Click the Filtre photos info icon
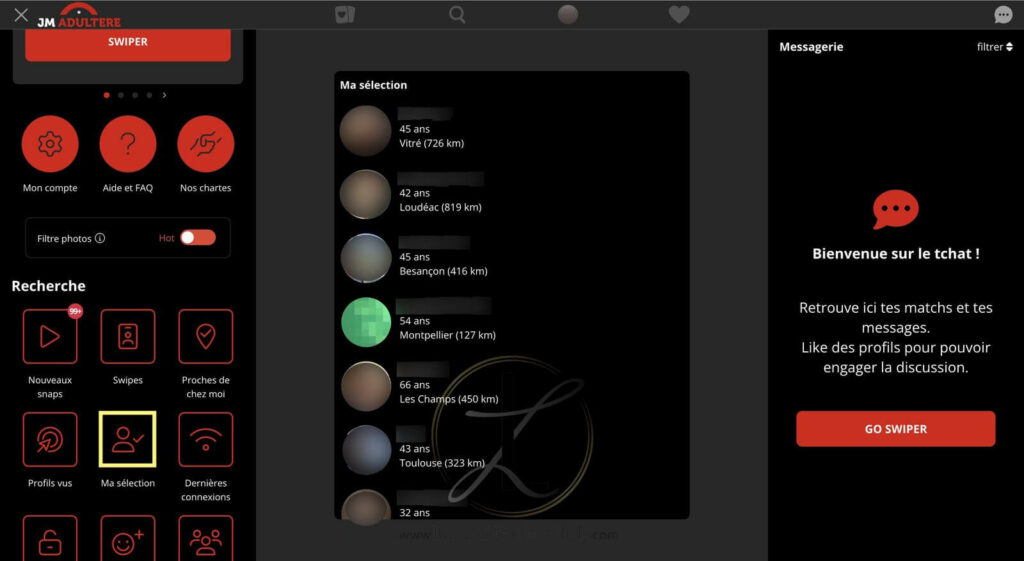 pos(100,238)
